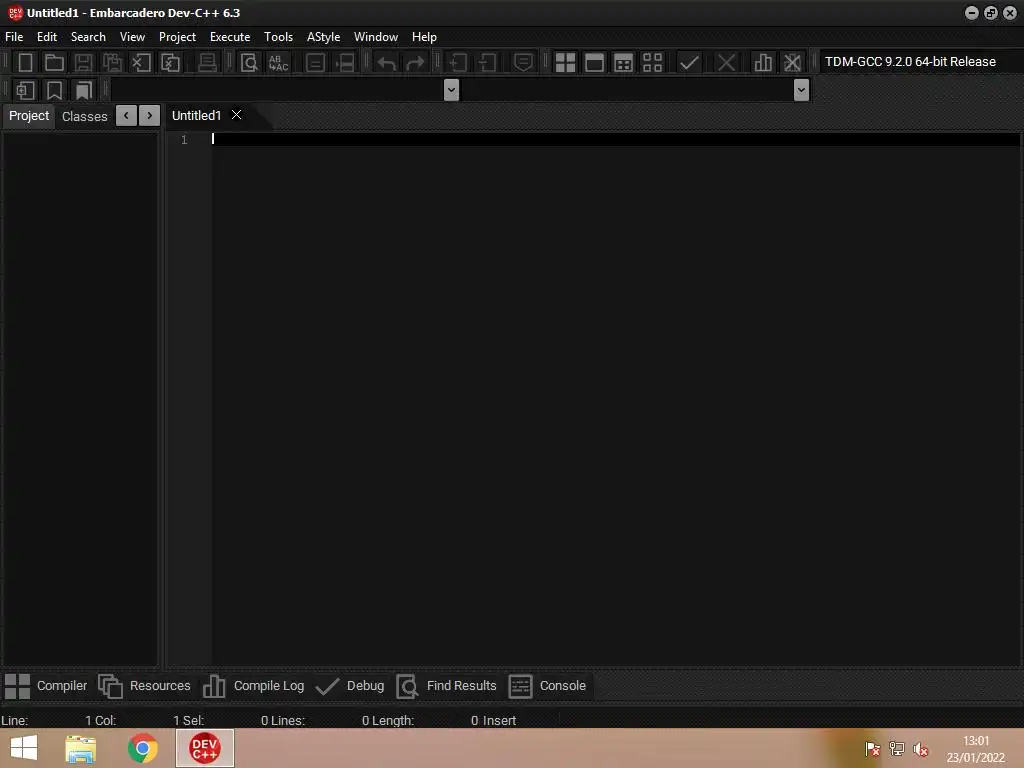Viewport: 1024px width, 768px height.
Task: Open the Edit menu
Action: 46,37
